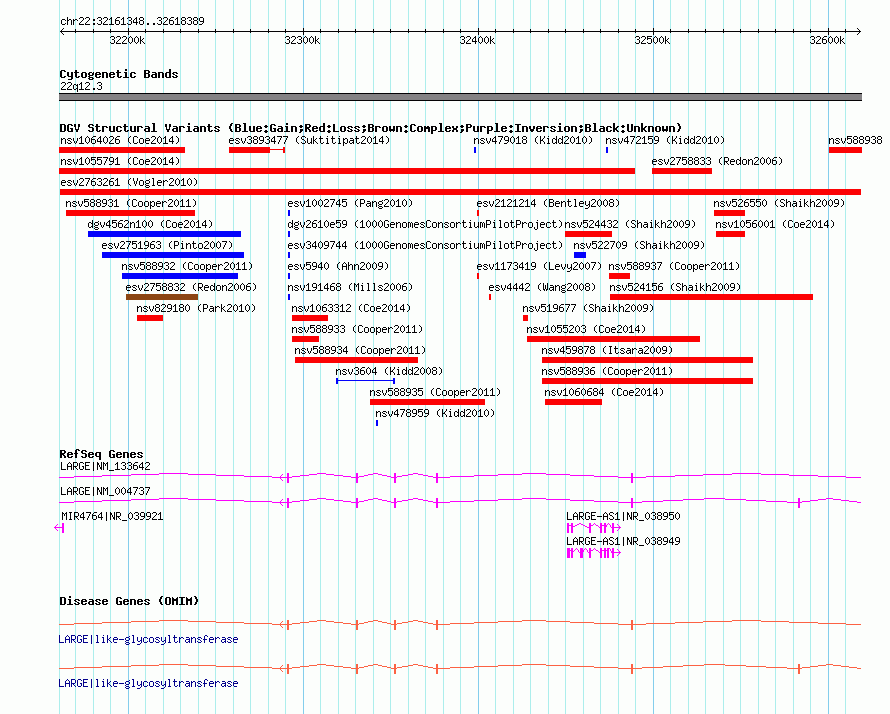890x714 pixels.
Task: Open the LARGE-AS1|NR_038950 transcript
Action: click(623, 516)
